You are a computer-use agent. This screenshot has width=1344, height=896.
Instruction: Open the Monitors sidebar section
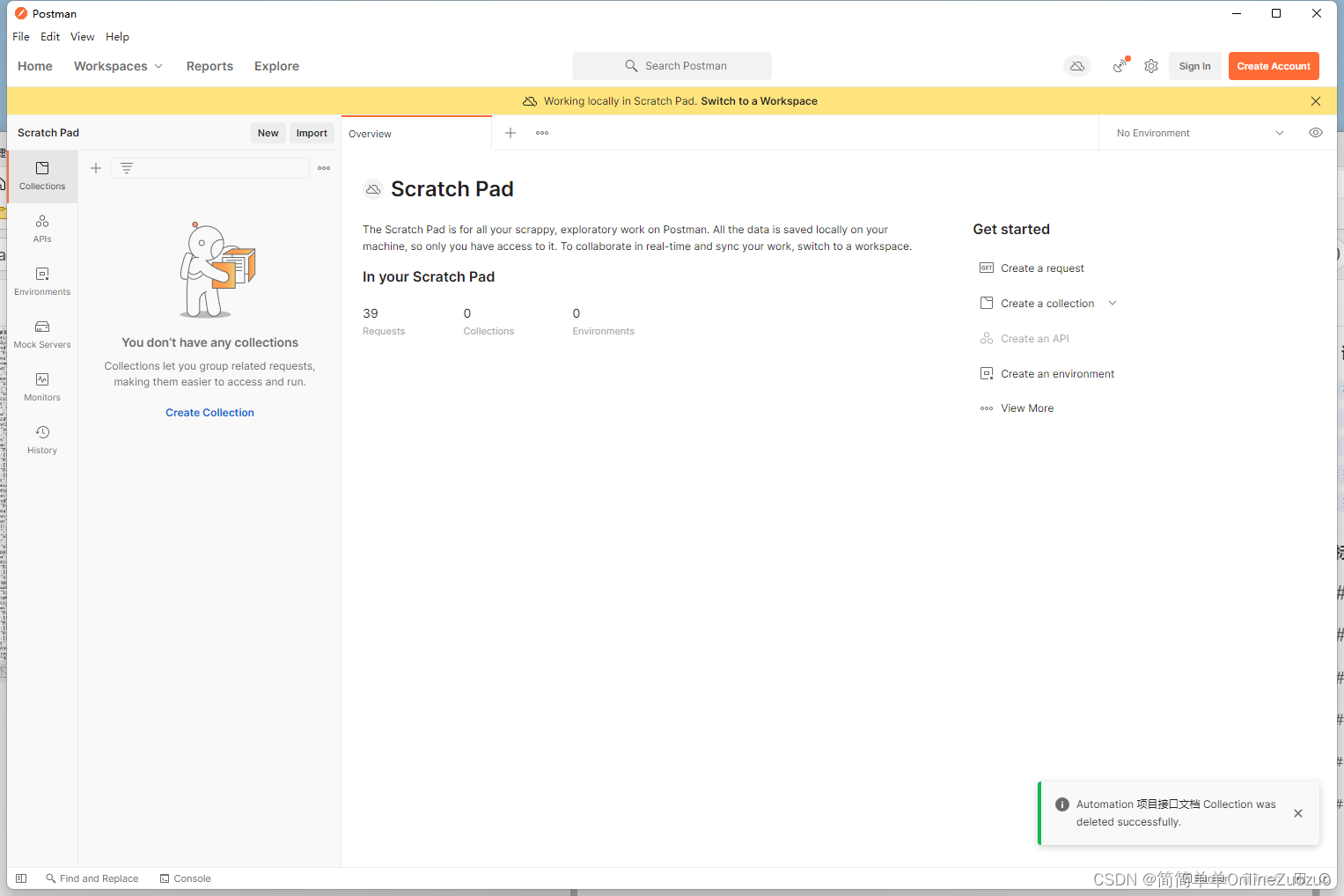[x=42, y=387]
